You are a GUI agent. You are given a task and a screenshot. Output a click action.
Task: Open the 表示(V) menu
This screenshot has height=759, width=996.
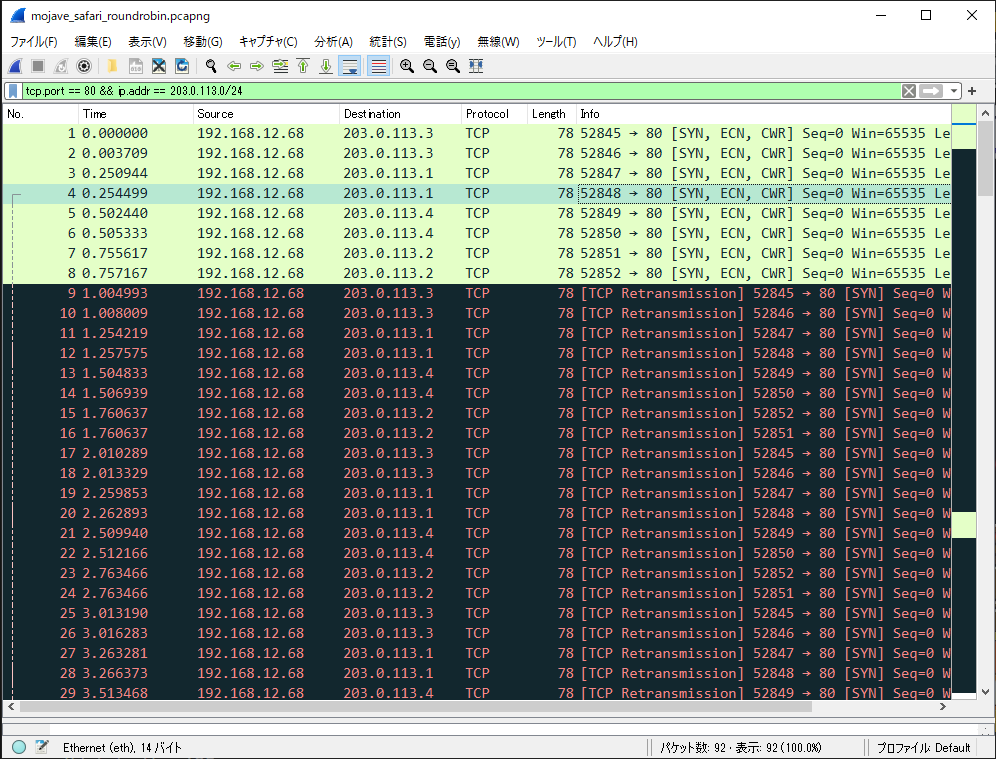click(147, 42)
